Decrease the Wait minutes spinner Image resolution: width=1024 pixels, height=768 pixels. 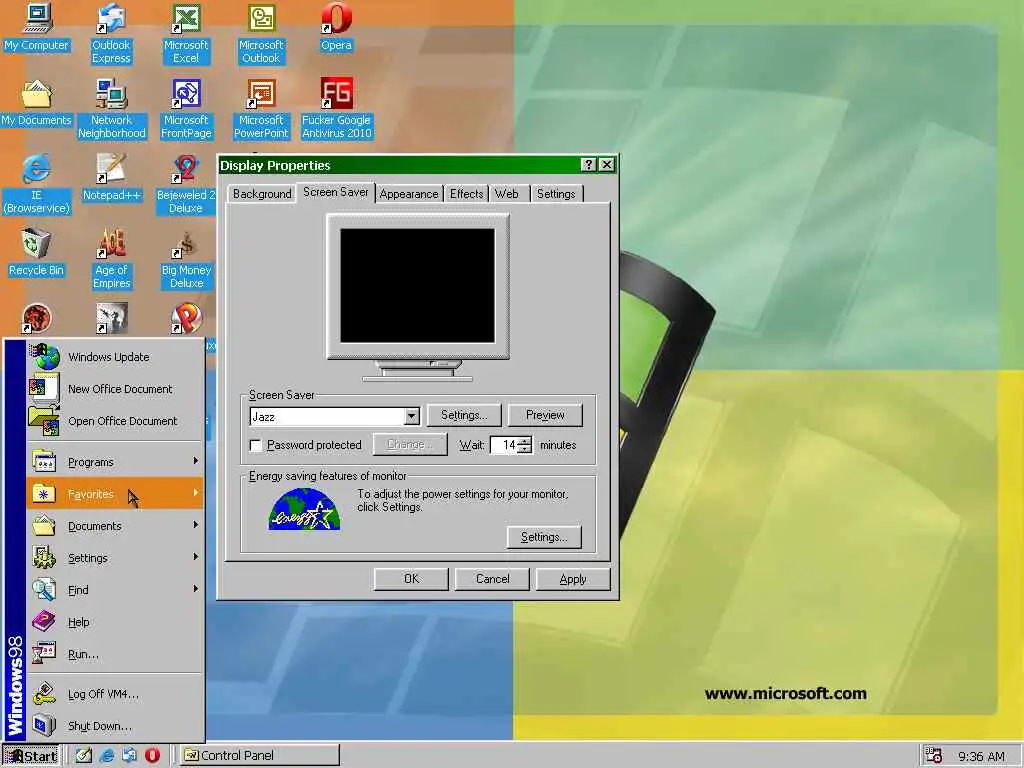[x=525, y=449]
